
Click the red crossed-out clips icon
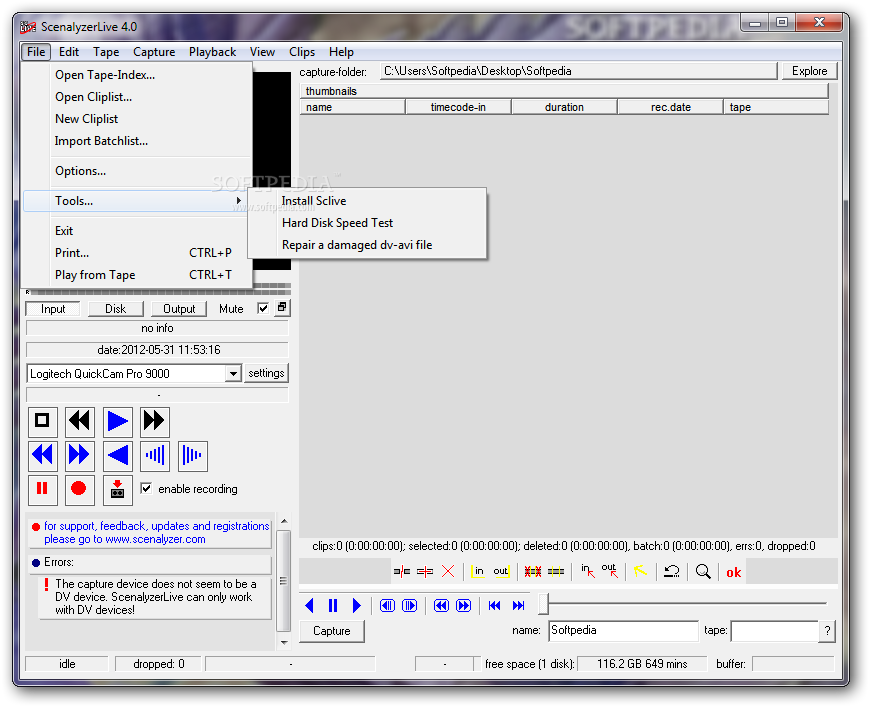pyautogui.click(x=533, y=572)
